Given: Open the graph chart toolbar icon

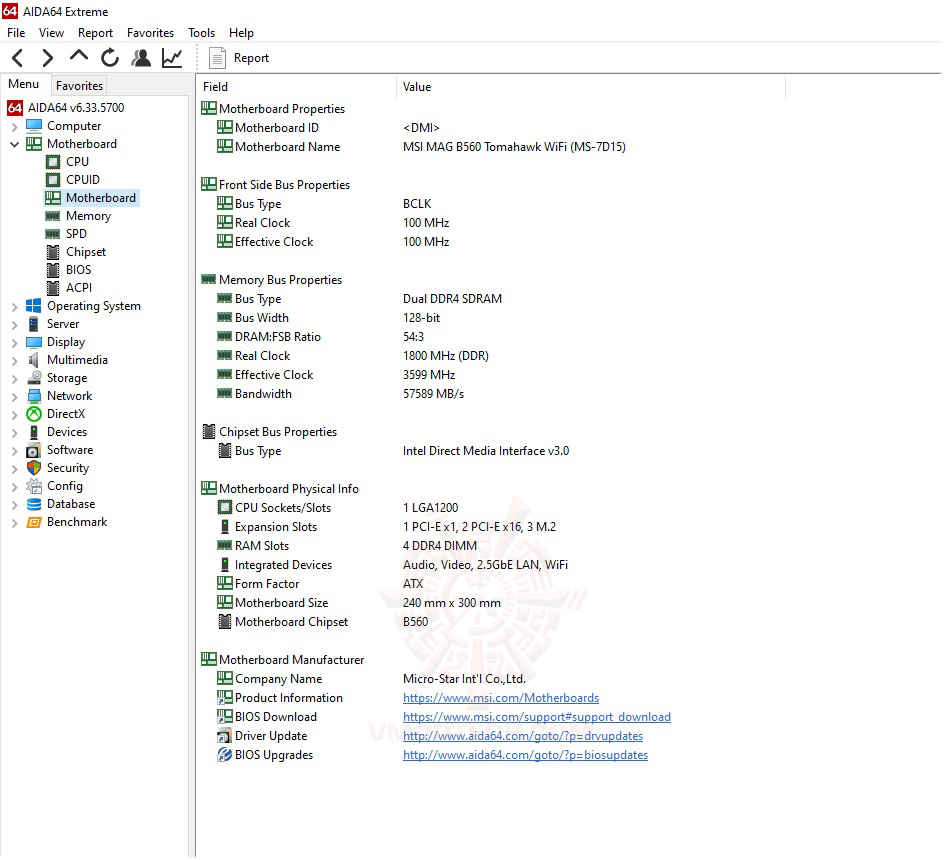Looking at the screenshot, I should (172, 58).
